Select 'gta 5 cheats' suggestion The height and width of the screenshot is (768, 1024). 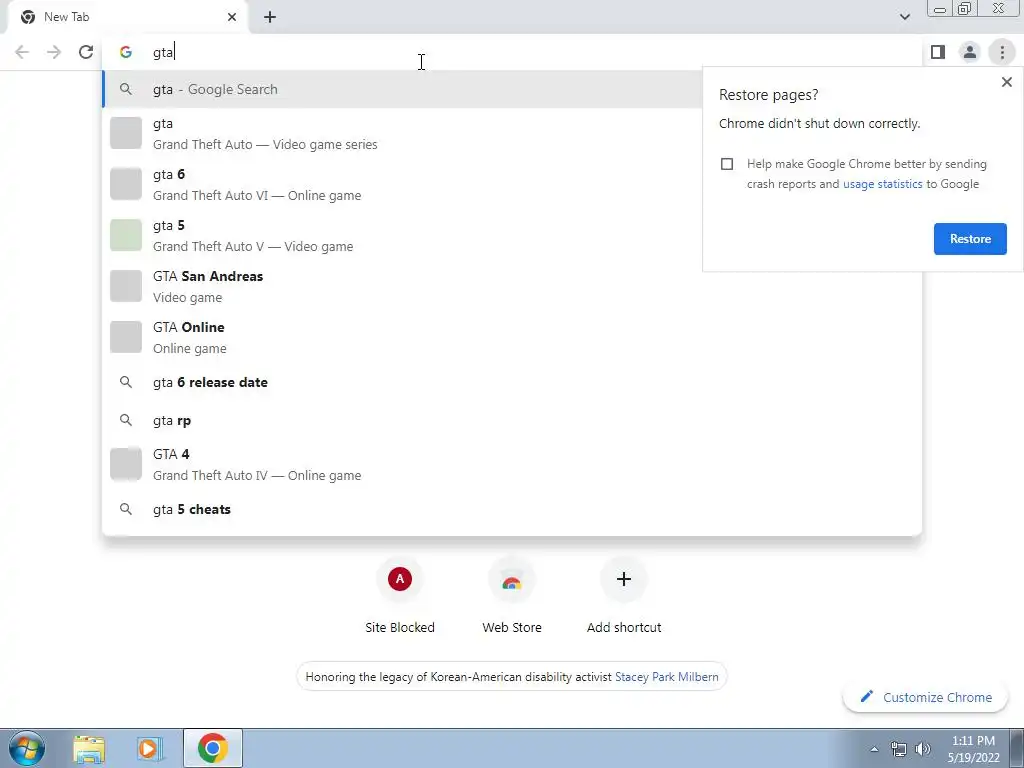[x=512, y=509]
